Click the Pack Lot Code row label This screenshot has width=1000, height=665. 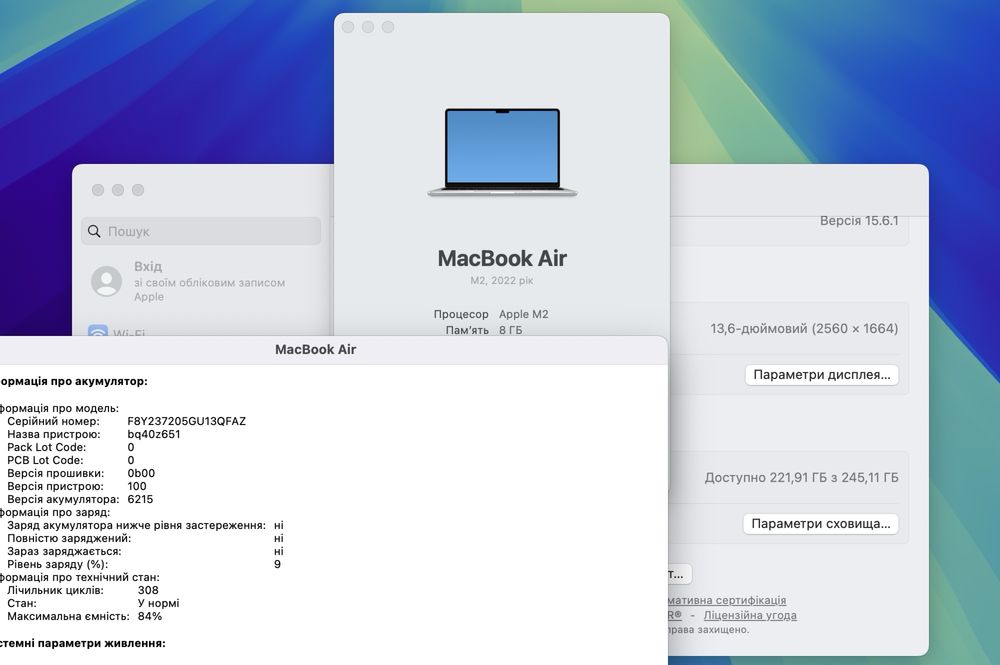pyautogui.click(x=47, y=448)
